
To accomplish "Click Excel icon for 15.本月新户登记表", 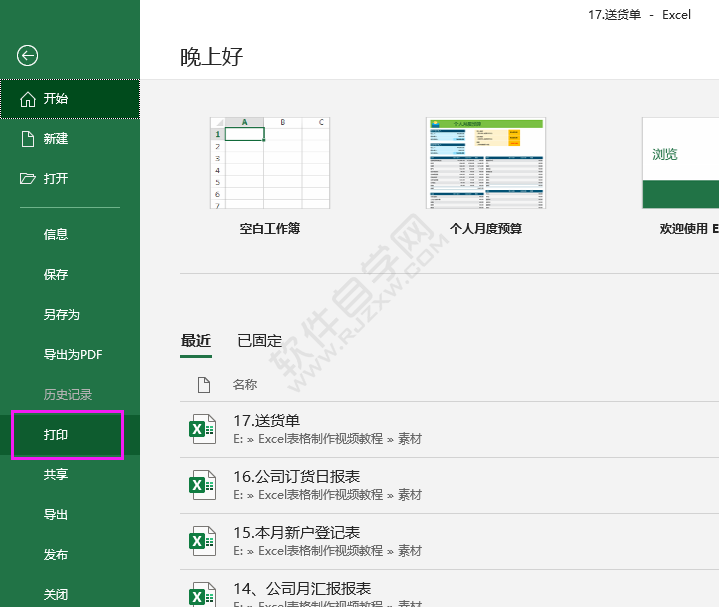I will coord(202,541).
